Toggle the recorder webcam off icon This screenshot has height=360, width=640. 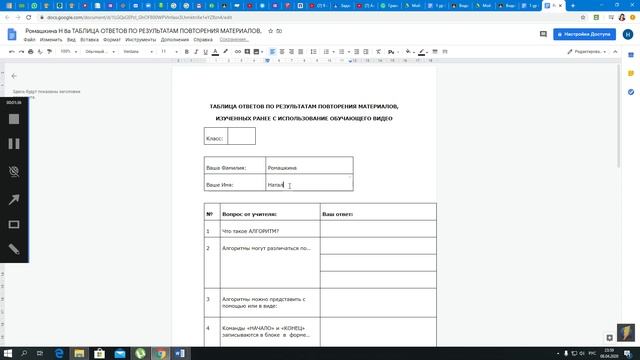[x=14, y=171]
